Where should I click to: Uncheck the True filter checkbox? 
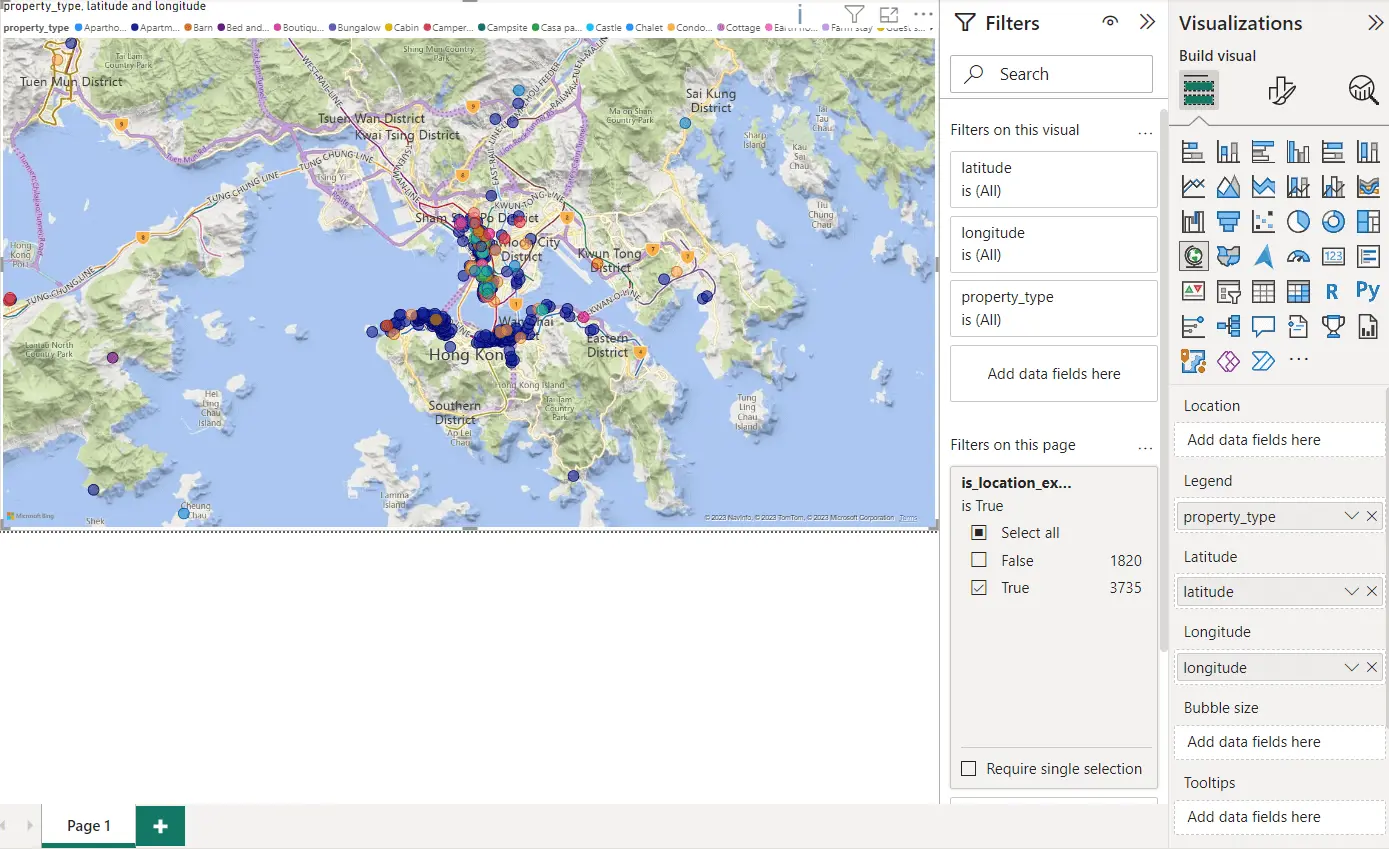tap(979, 588)
